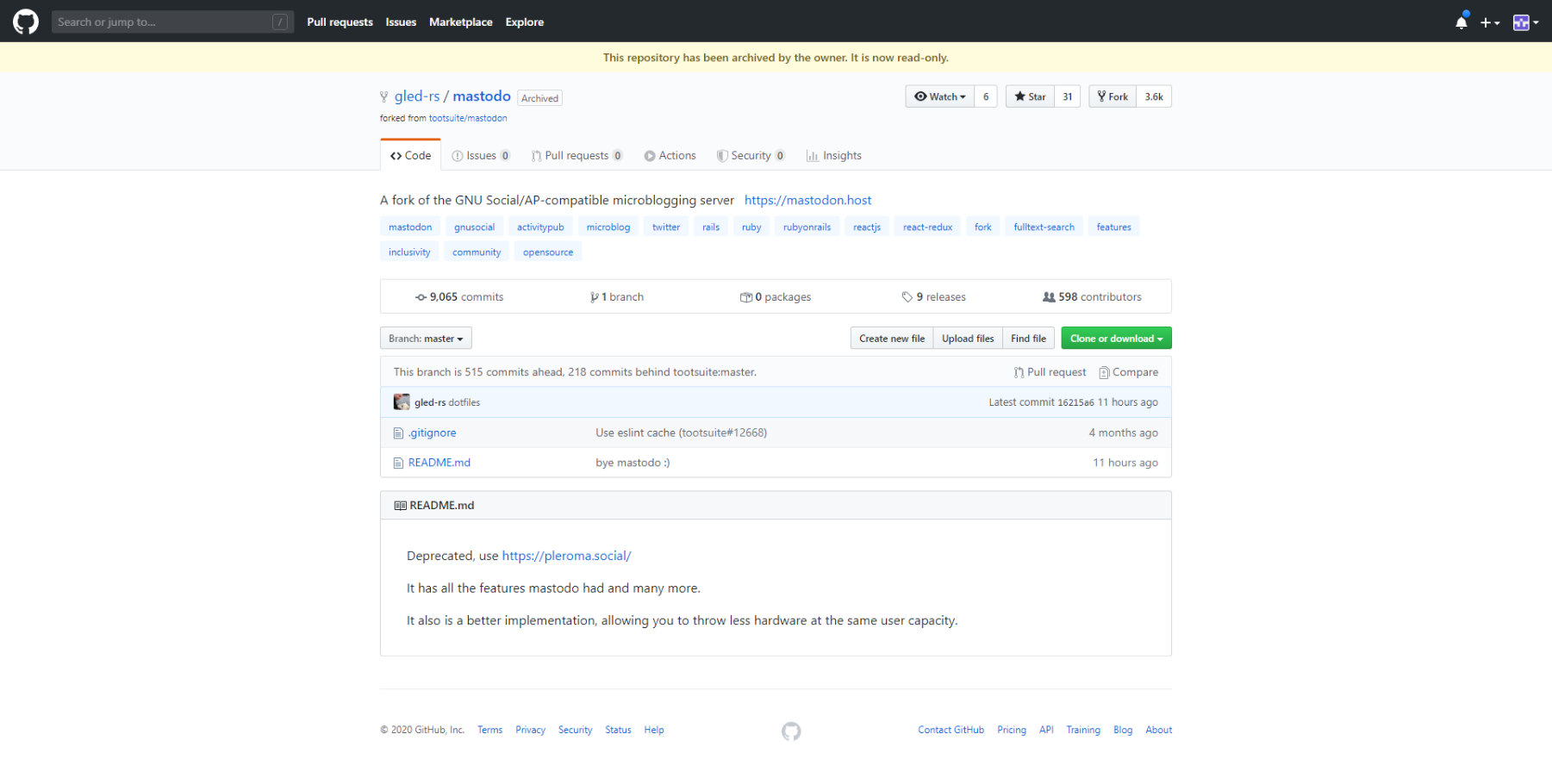Click the GitHub octocat logo in header
Image resolution: width=1552 pixels, height=784 pixels.
[x=26, y=22]
